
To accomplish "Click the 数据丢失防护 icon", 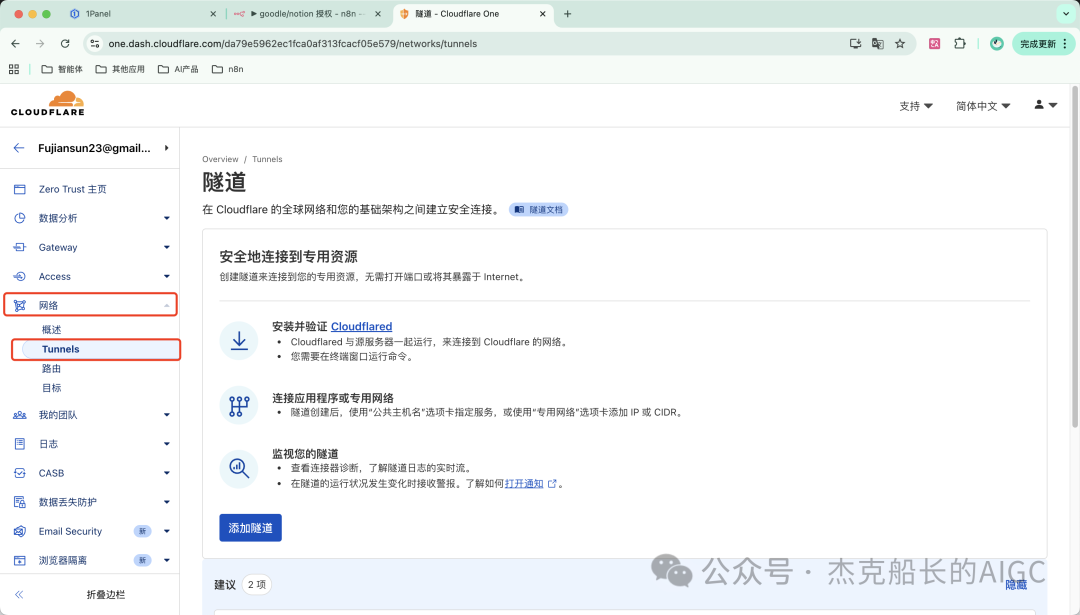I will (x=20, y=502).
